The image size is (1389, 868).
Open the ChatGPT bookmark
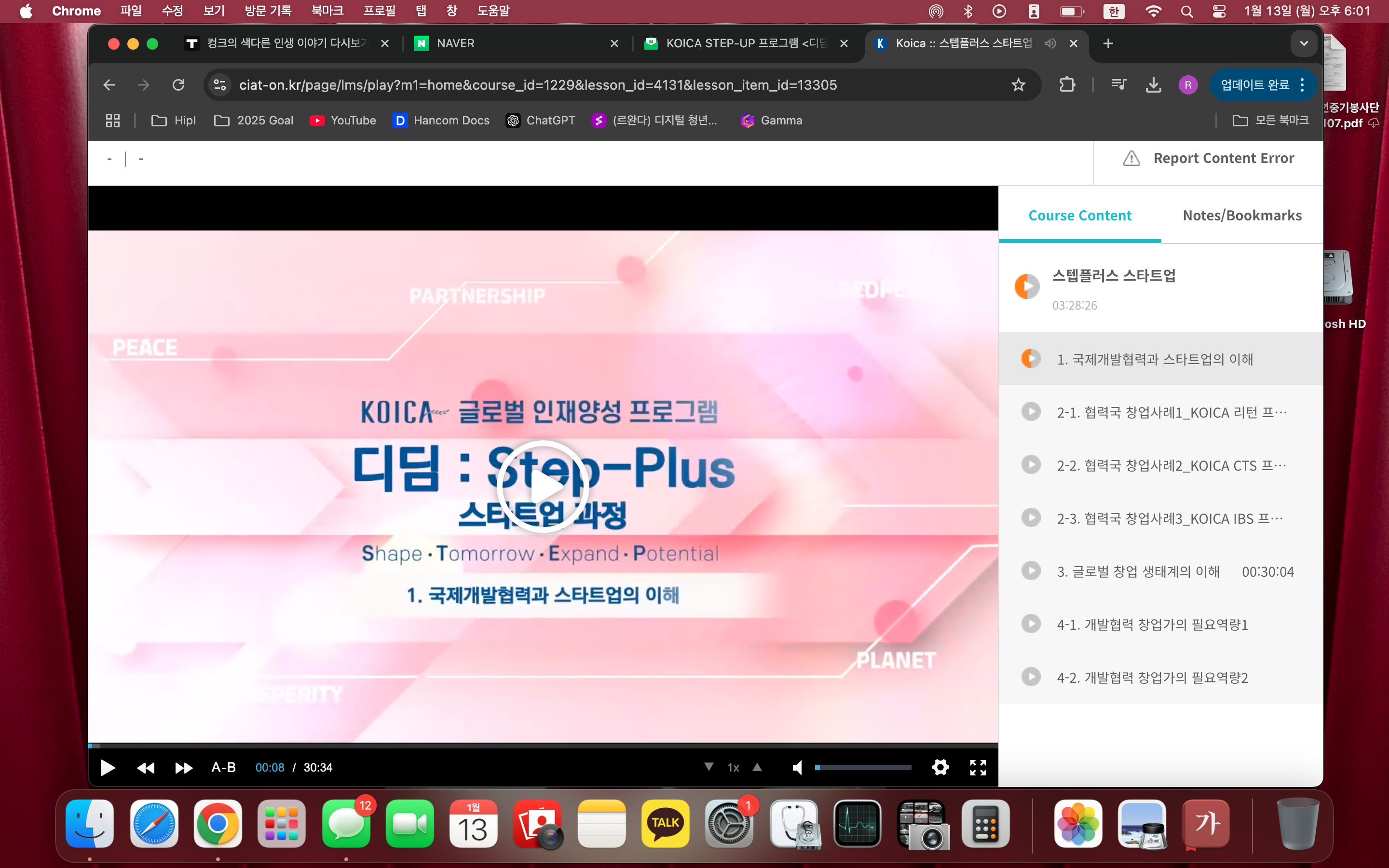tap(540, 121)
